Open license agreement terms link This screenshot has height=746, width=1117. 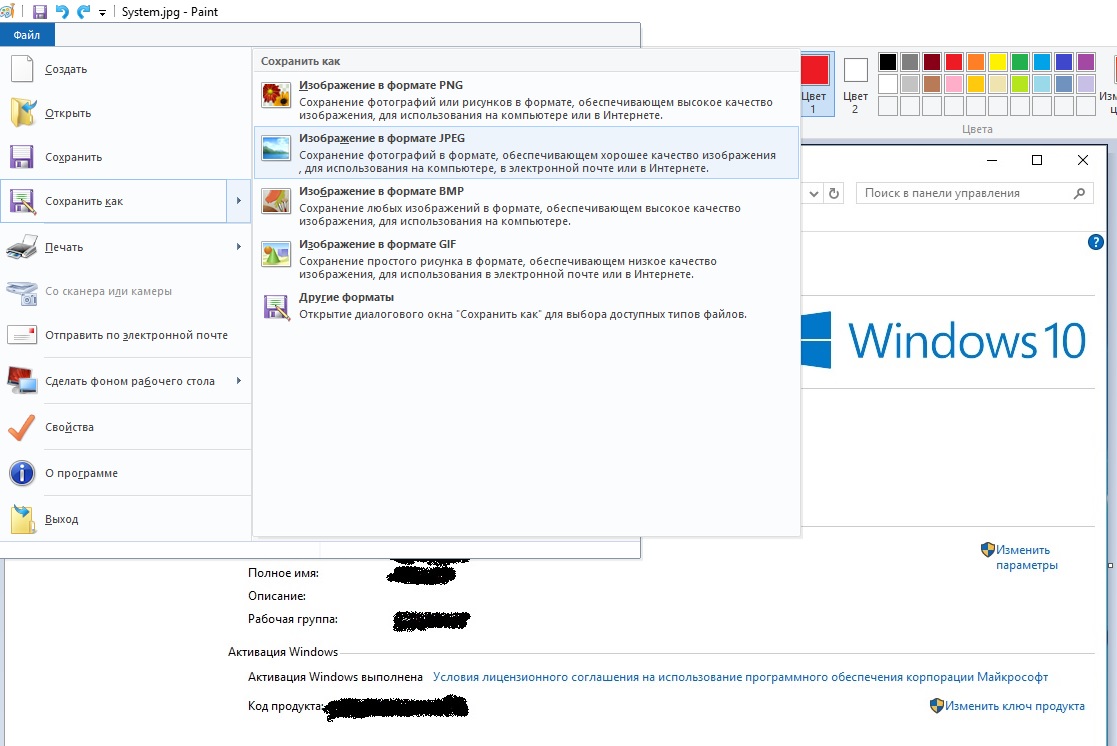click(740, 677)
